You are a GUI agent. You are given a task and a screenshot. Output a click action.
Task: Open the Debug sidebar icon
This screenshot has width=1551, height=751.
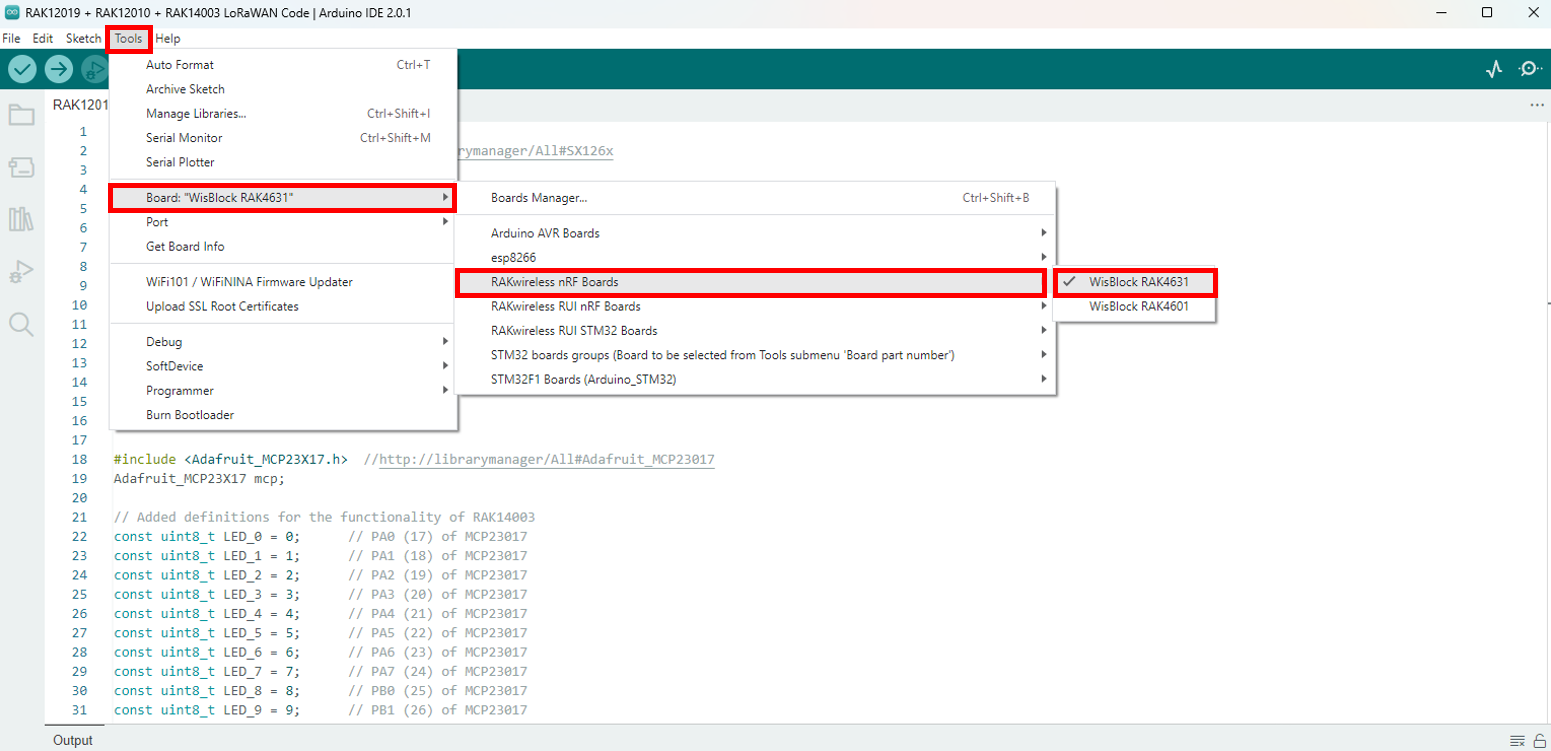pyautogui.click(x=21, y=271)
